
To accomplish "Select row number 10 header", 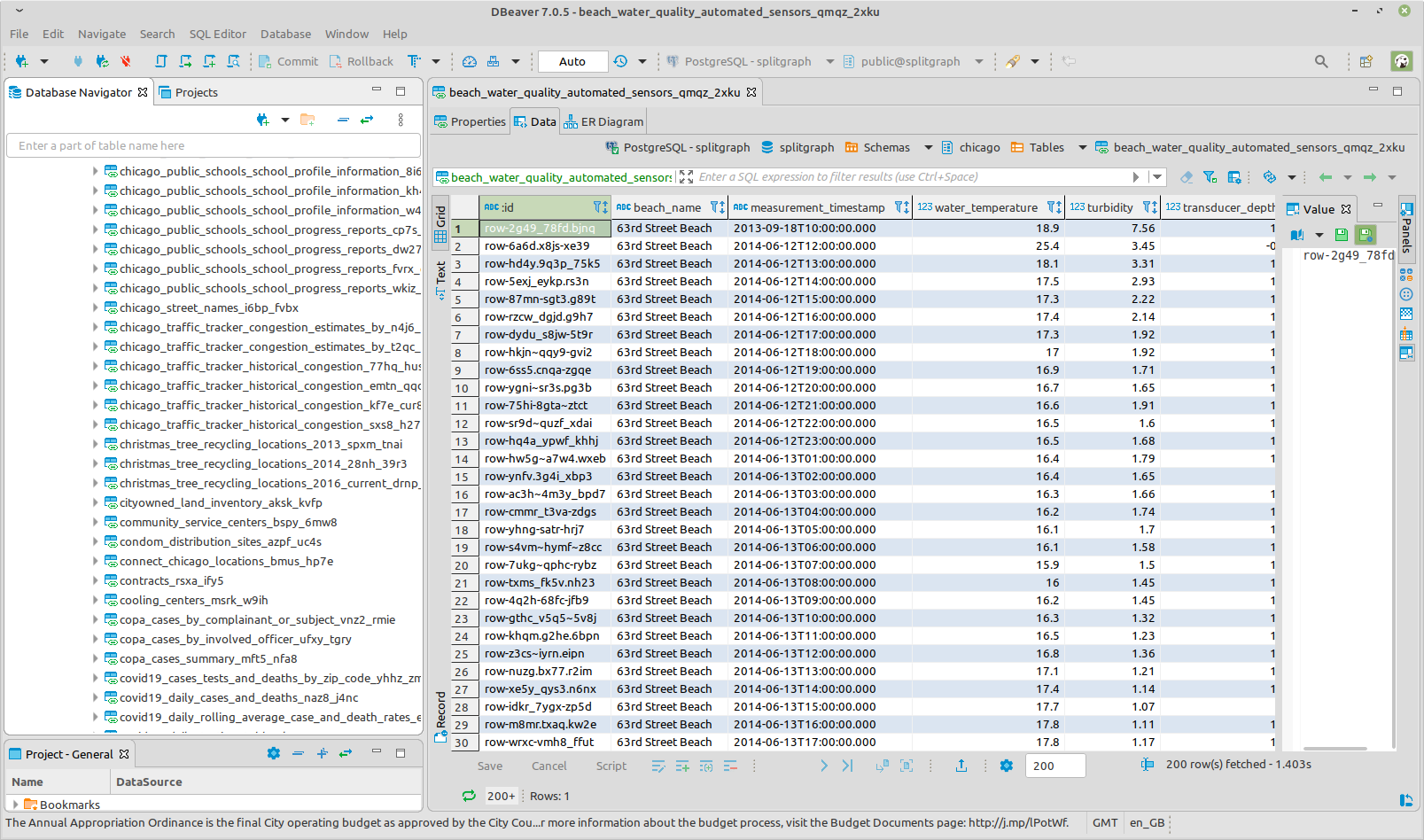I will coord(463,387).
